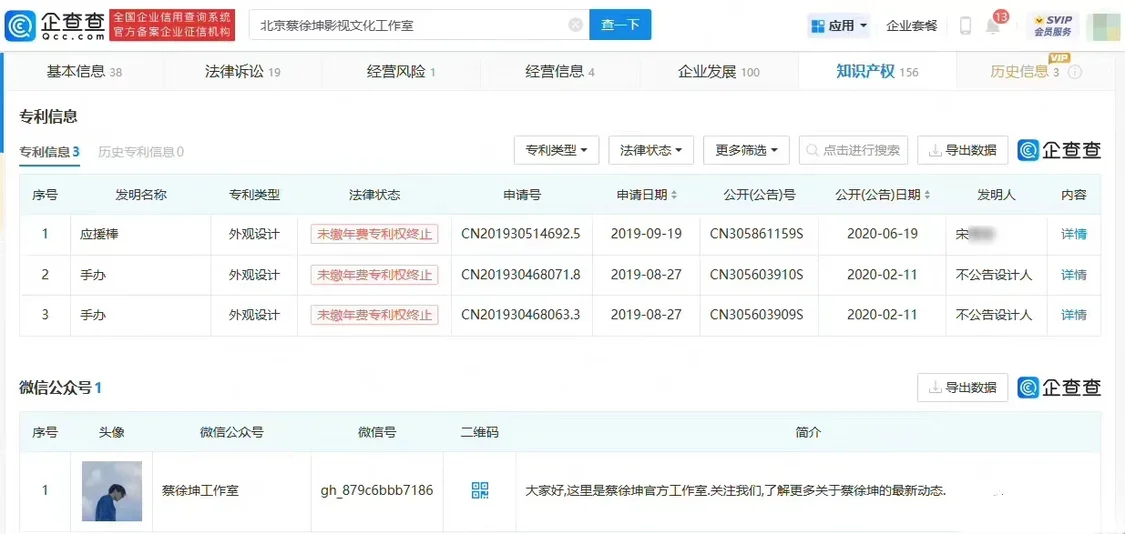This screenshot has height=534, width=1125.
Task: Switch to the 基本信息 tab
Action: coord(84,72)
